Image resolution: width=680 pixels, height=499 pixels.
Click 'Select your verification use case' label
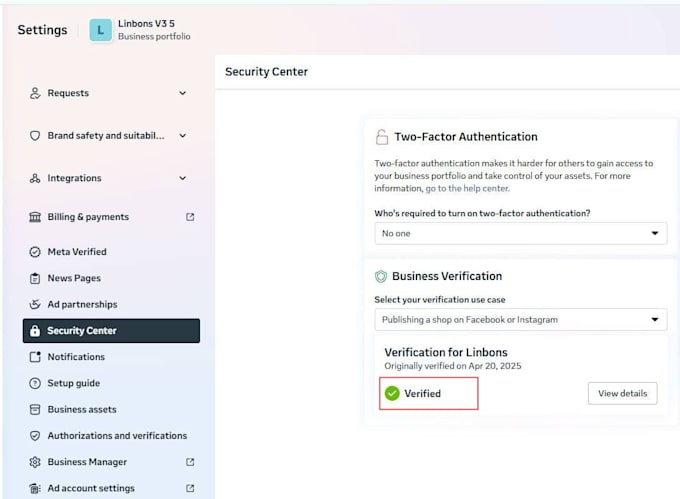tap(440, 300)
